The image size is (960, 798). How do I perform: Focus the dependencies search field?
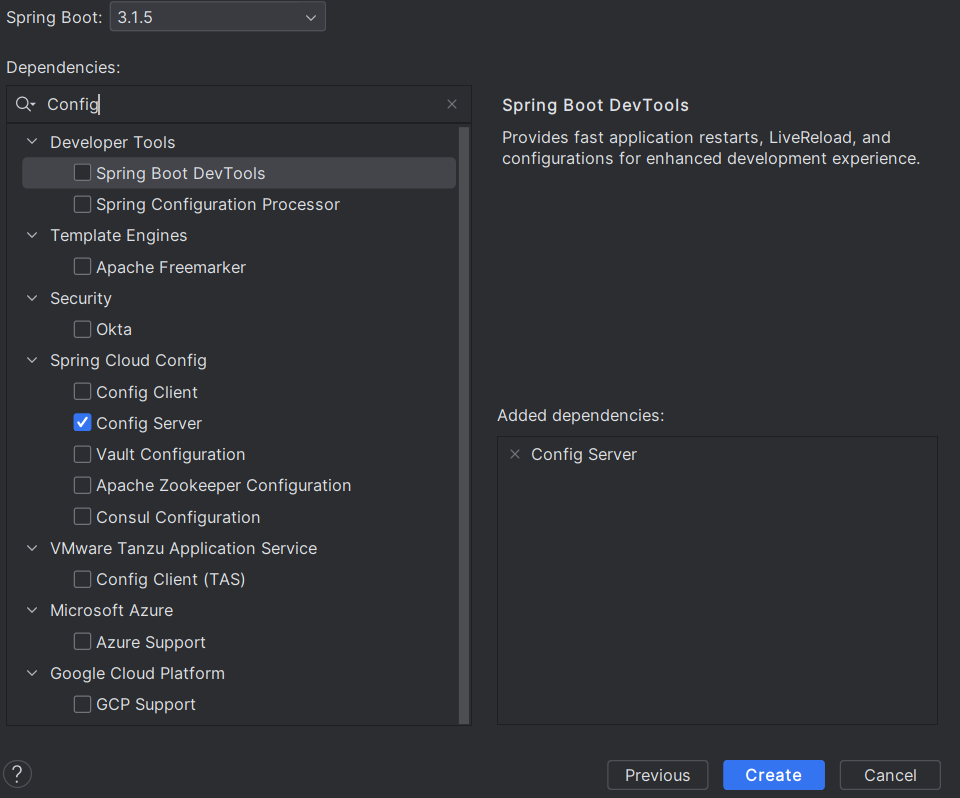pos(239,104)
